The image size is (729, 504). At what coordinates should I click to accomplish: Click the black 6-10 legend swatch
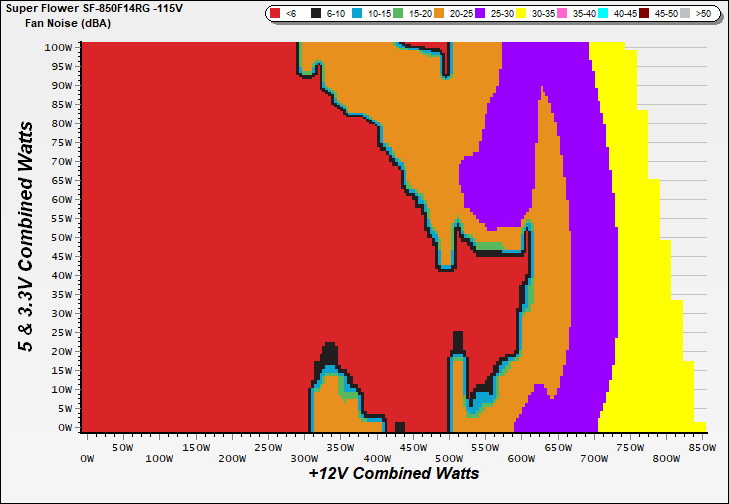pos(316,14)
